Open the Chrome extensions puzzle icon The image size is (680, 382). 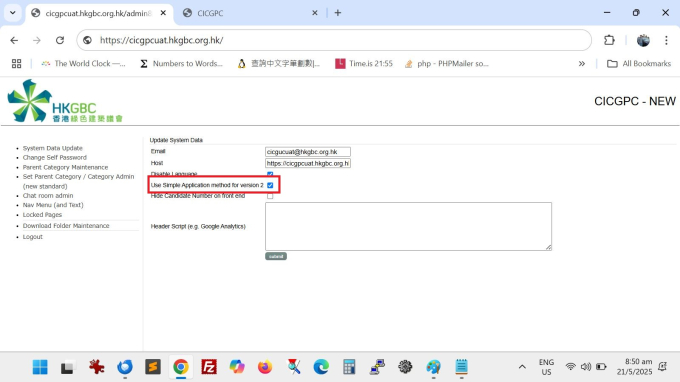point(609,40)
